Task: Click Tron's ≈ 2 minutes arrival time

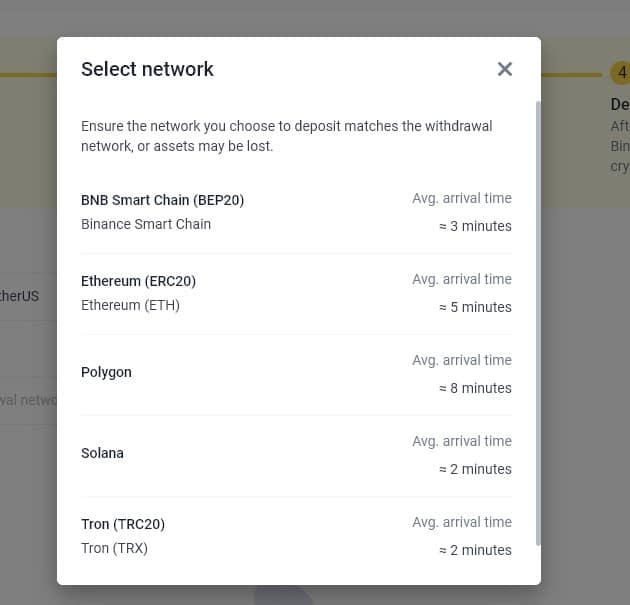Action: click(x=475, y=550)
